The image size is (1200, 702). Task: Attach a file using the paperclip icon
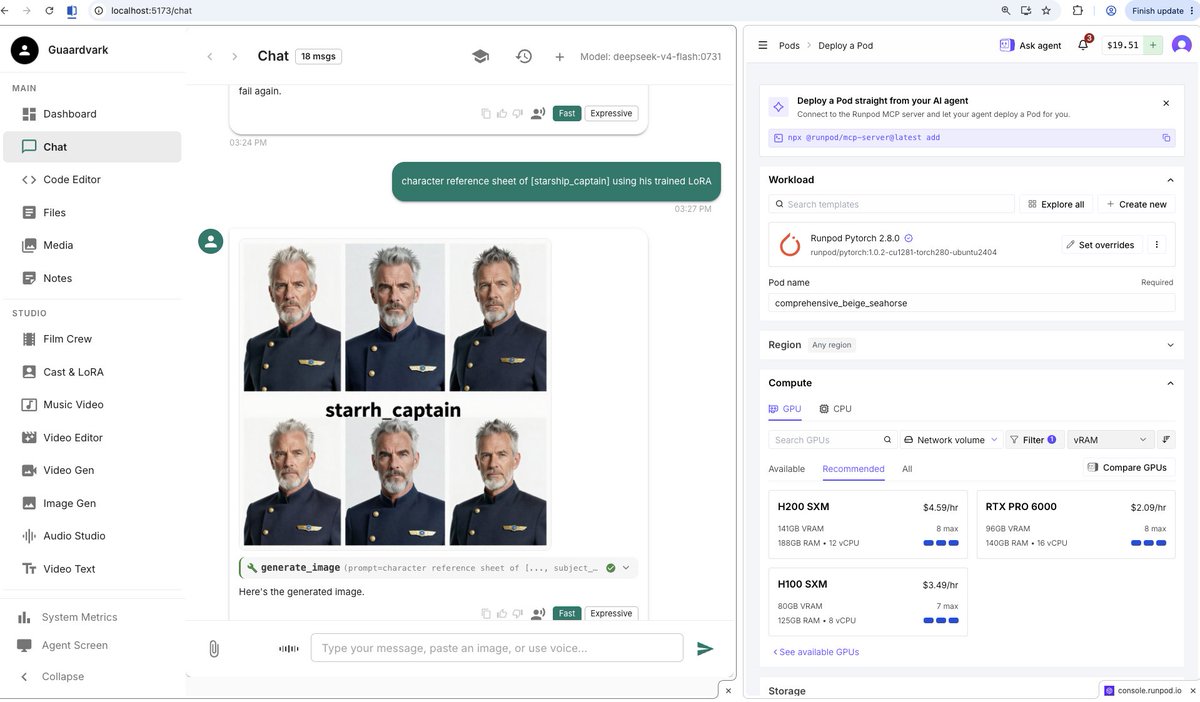(214, 648)
